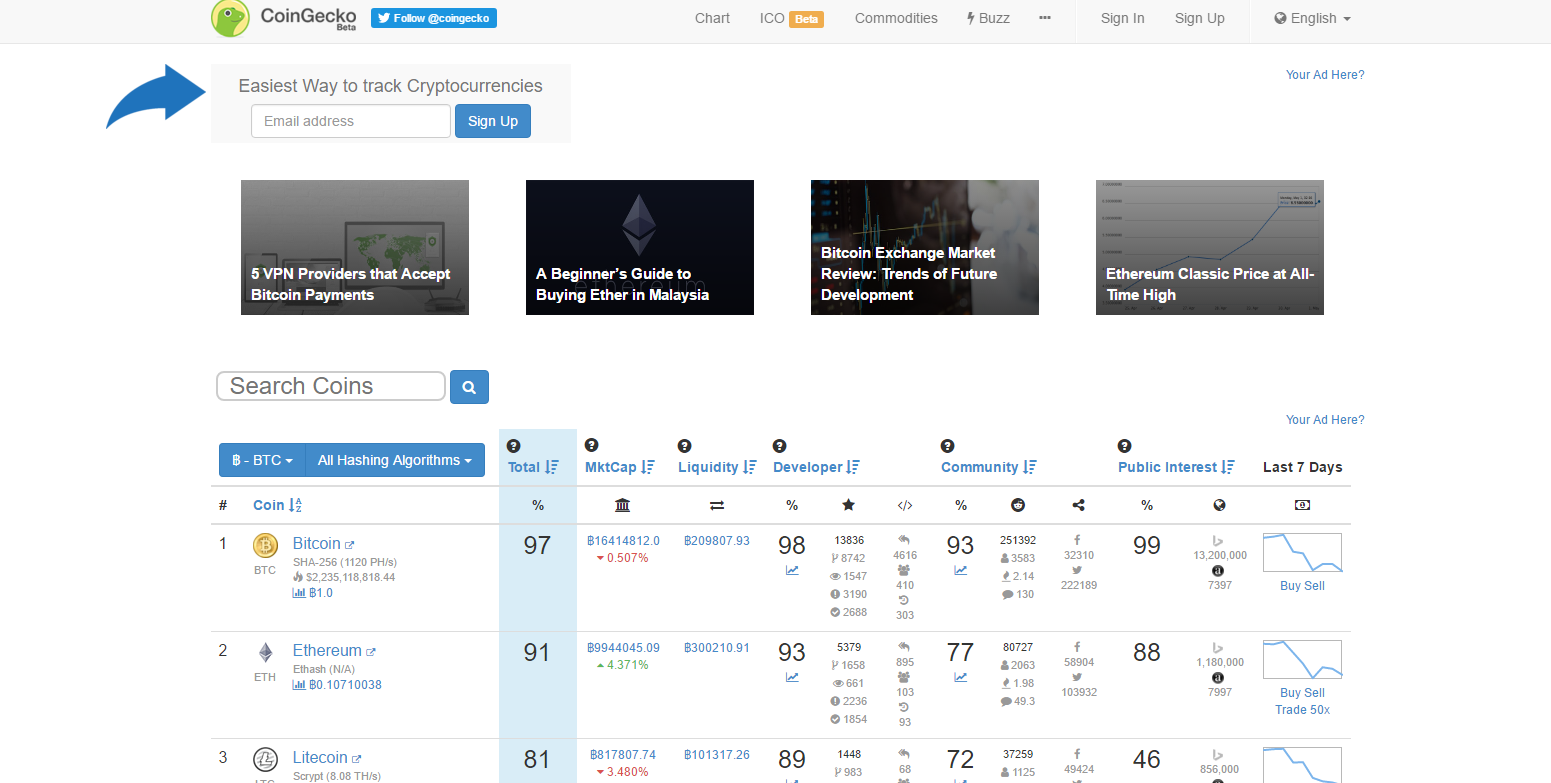Sort table by Liquidity
Viewport: 1551px width, 783px height.
(717, 467)
